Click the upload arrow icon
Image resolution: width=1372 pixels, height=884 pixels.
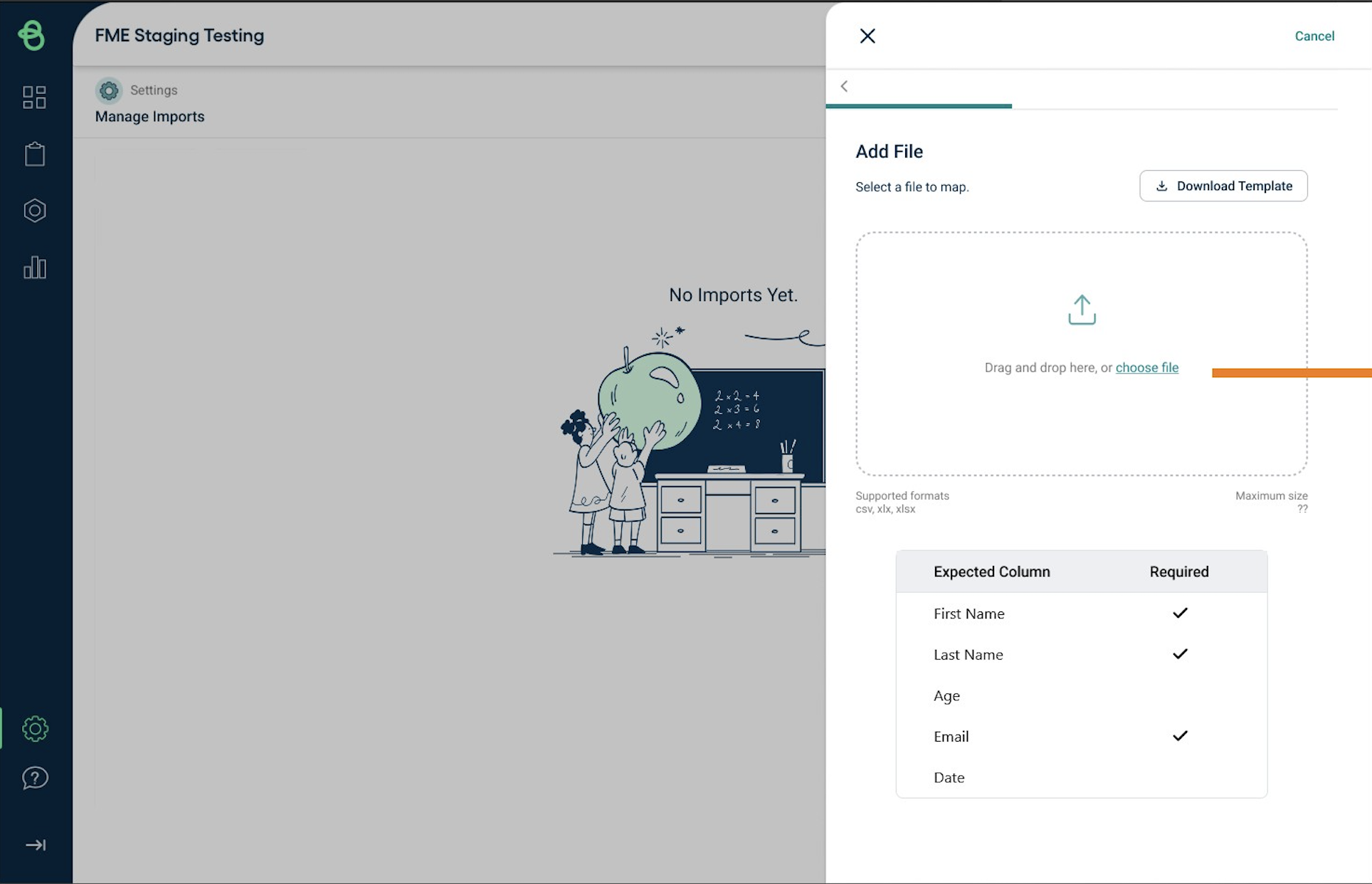pos(1081,310)
